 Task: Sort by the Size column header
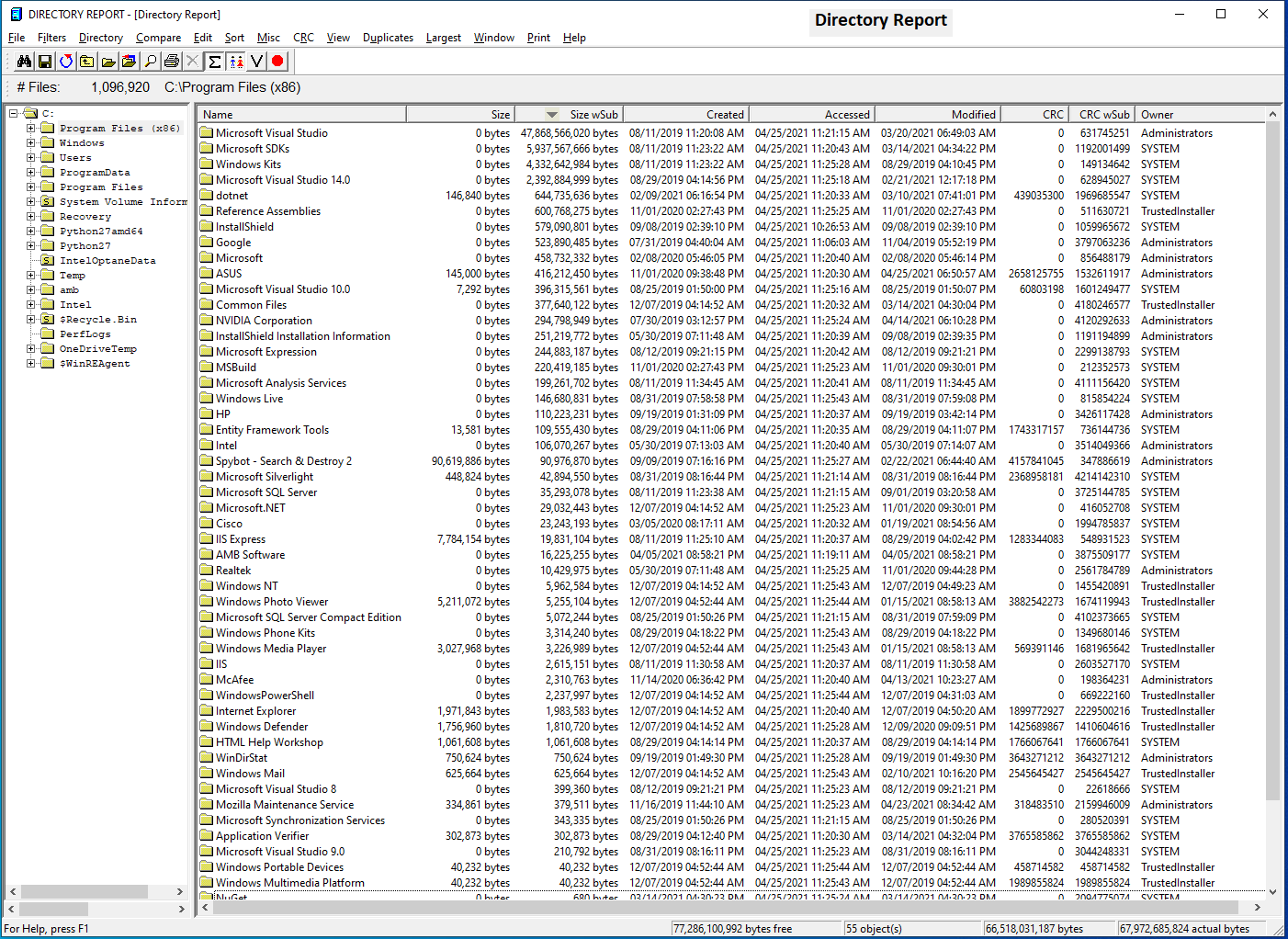pos(459,115)
